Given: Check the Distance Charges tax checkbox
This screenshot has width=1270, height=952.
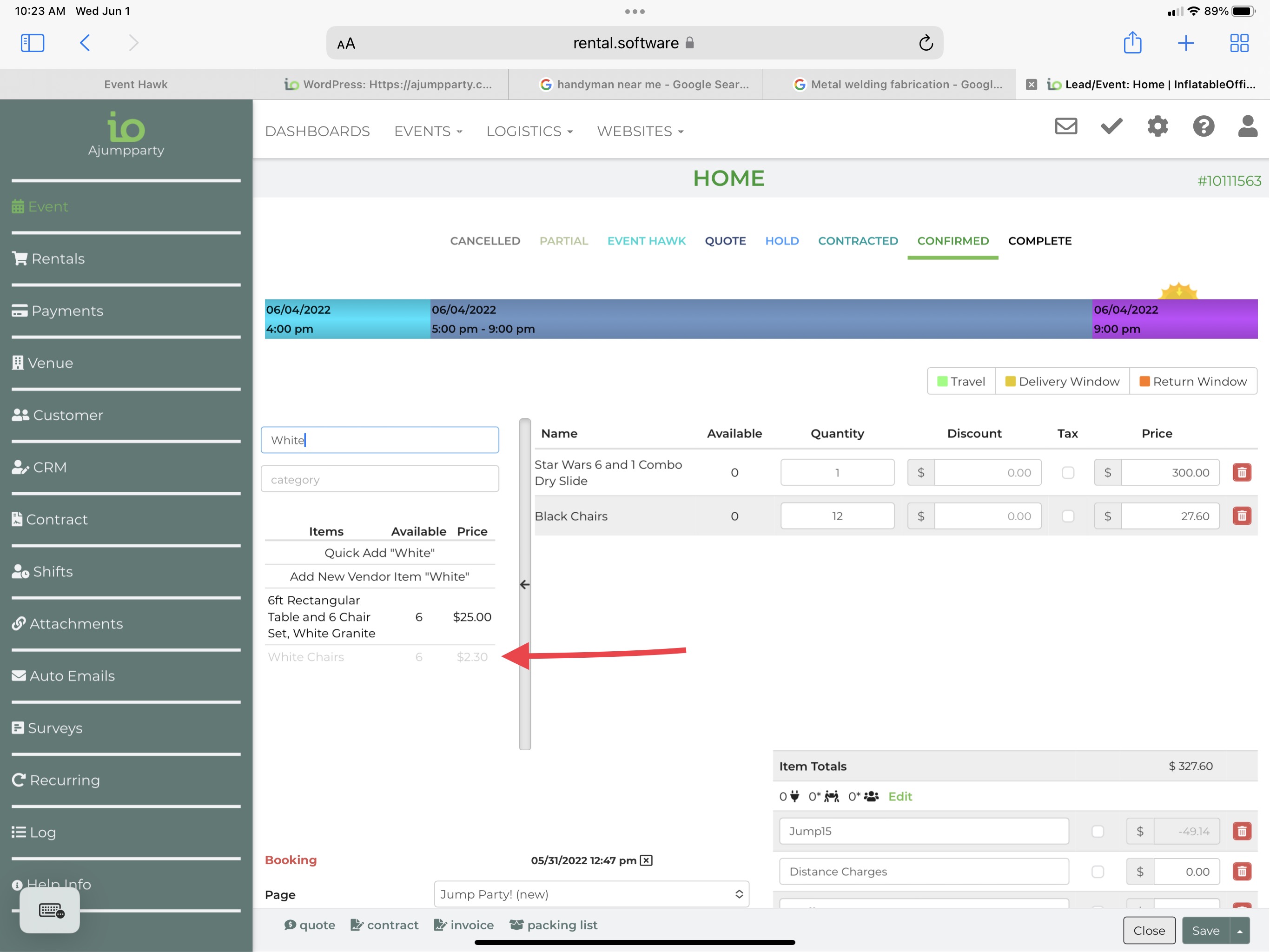Looking at the screenshot, I should pos(1097,872).
